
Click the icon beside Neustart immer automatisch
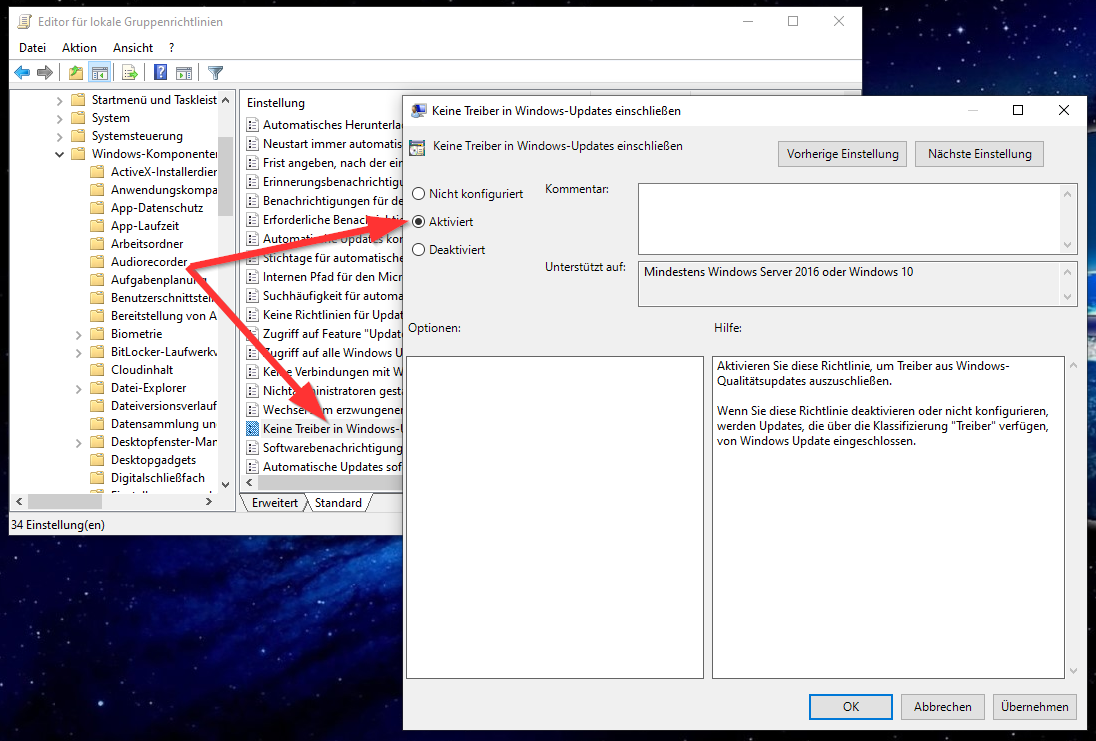(252, 144)
